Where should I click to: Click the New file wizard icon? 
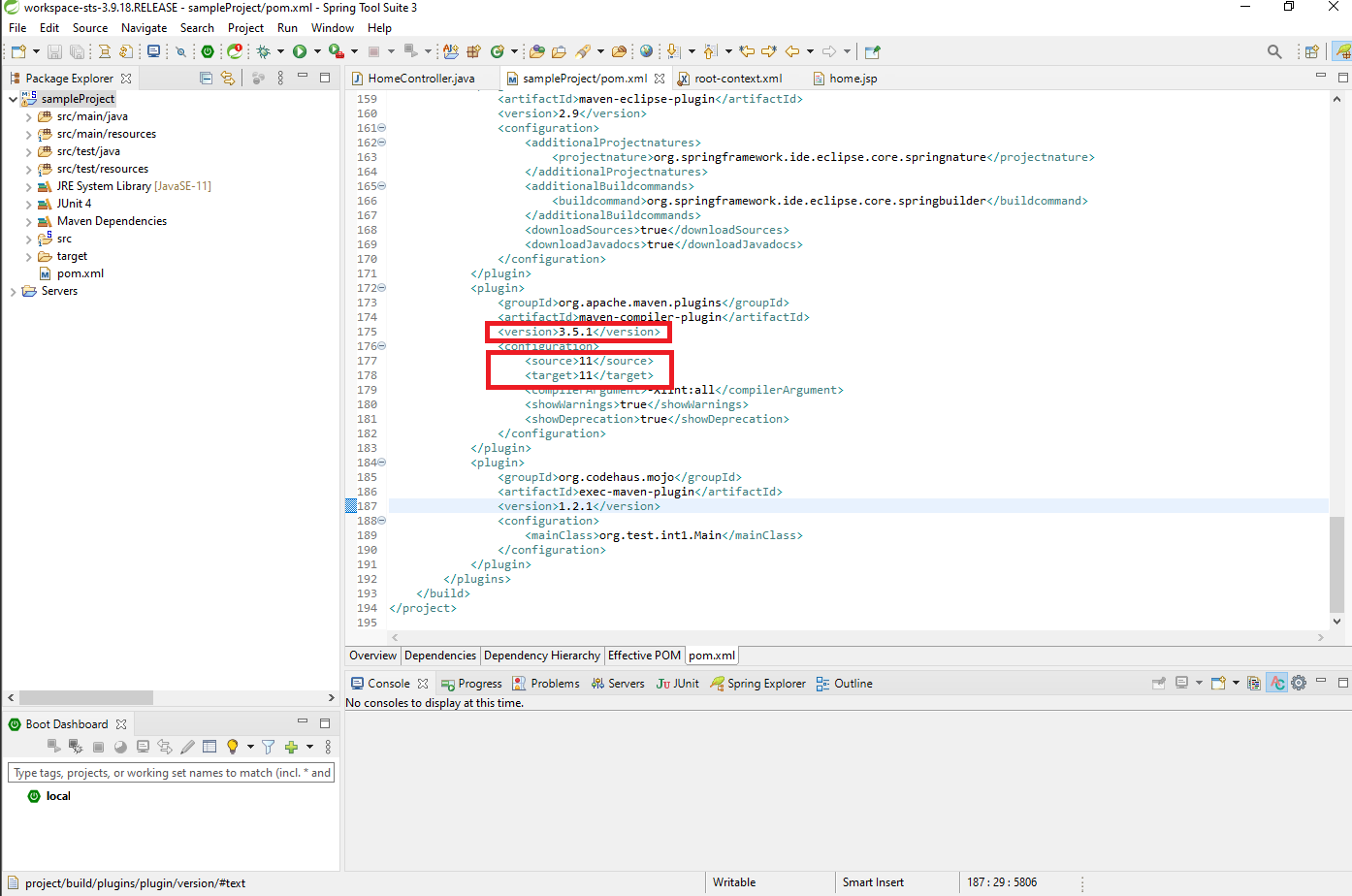[18, 51]
